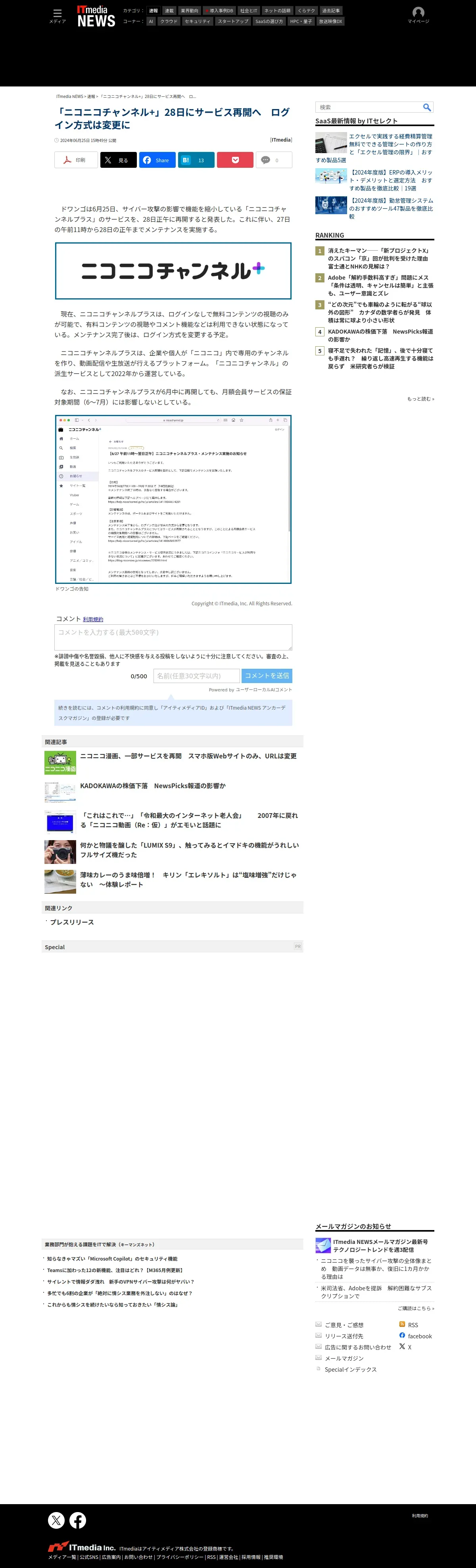Click the PDF 印刷 button
This screenshot has width=476, height=1568.
[x=75, y=160]
